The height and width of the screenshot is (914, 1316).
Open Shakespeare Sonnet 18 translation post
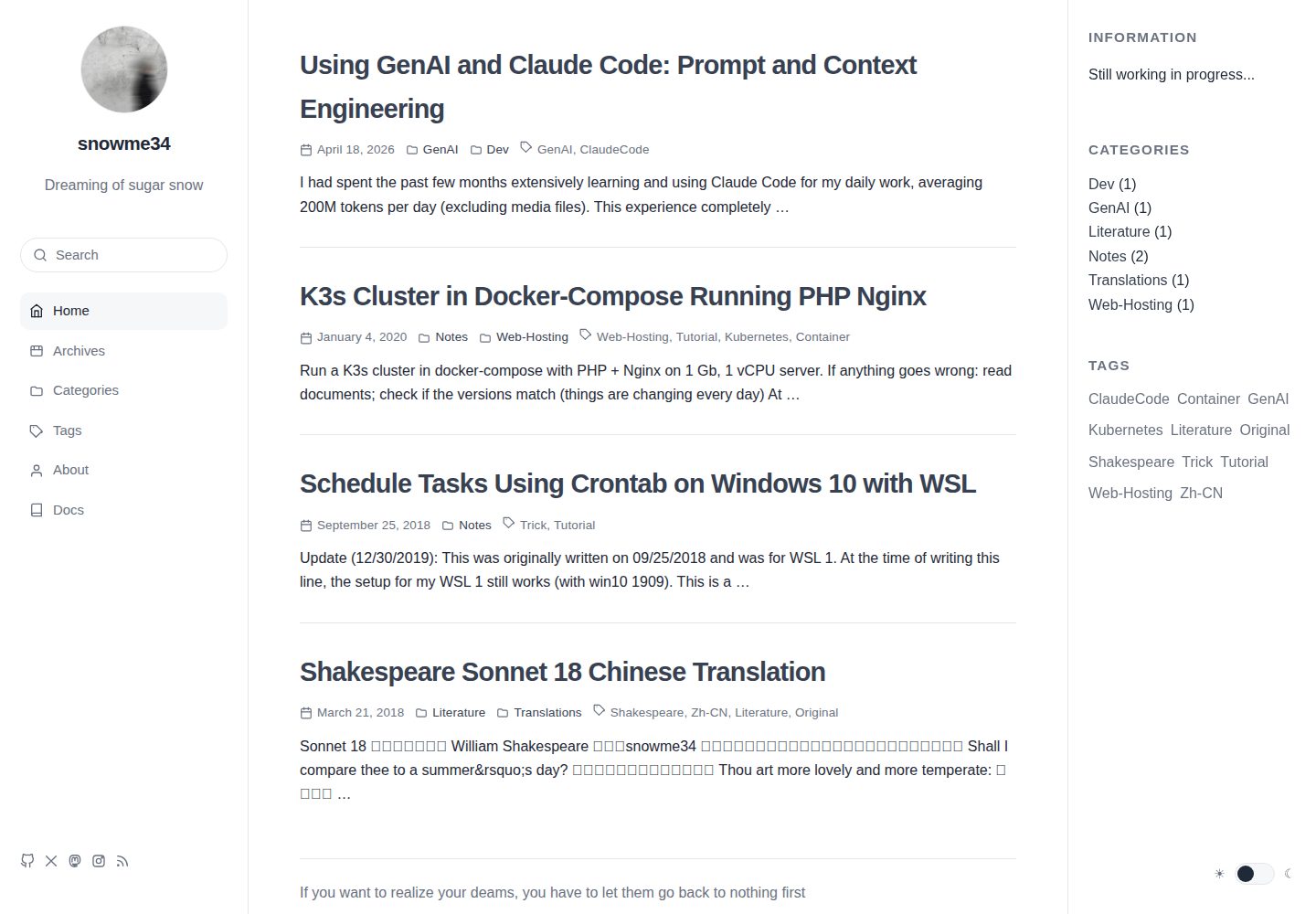coord(562,672)
